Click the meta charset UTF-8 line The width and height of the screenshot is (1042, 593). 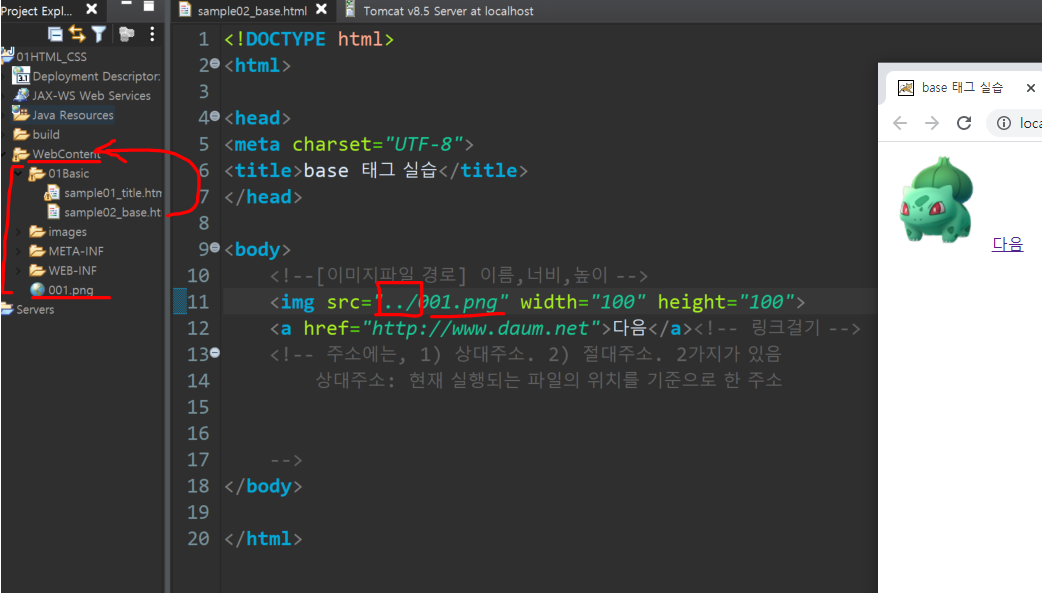(x=349, y=144)
